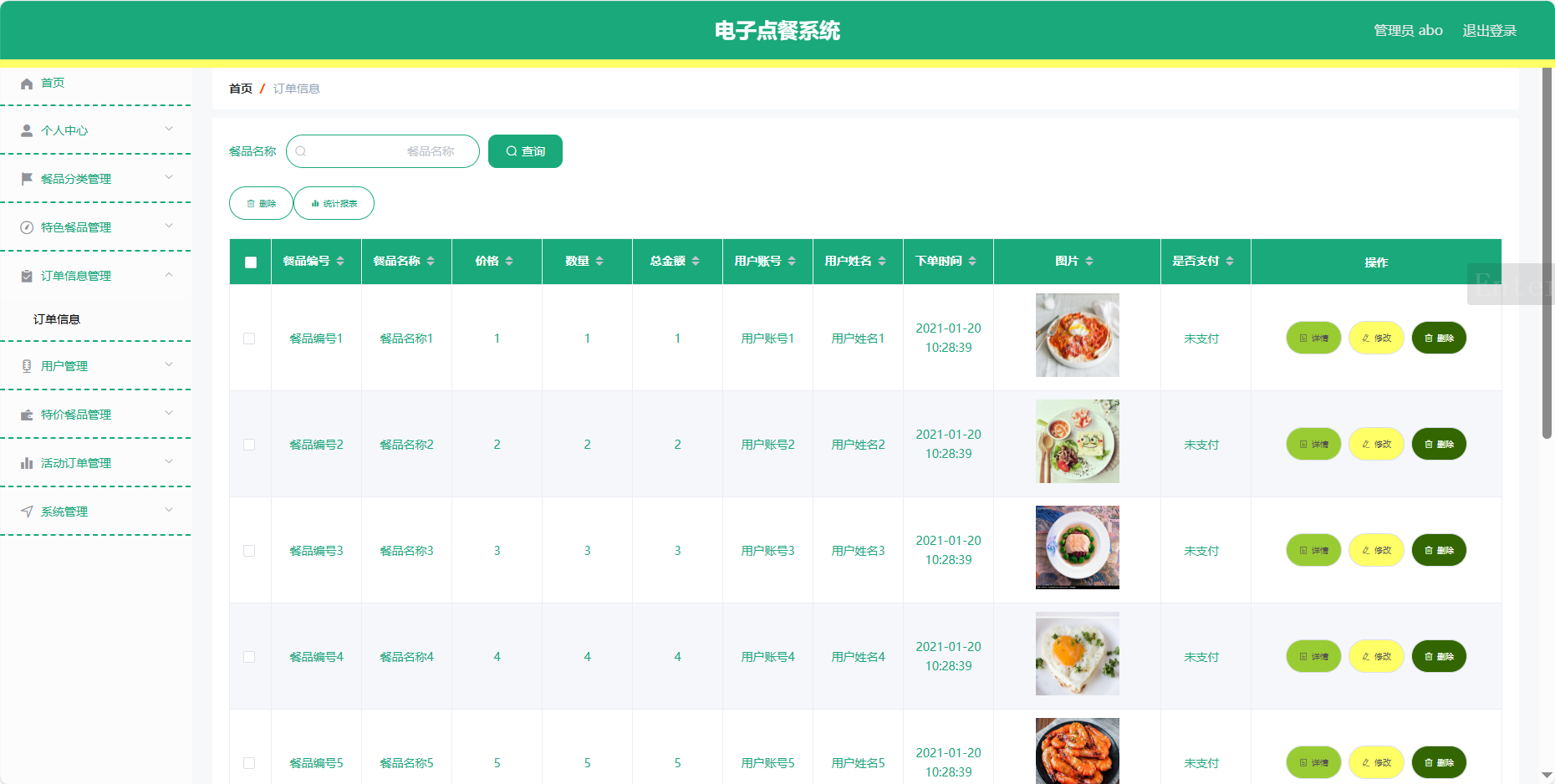Expand the 特价餐品管理 menu chevron

[x=169, y=413]
